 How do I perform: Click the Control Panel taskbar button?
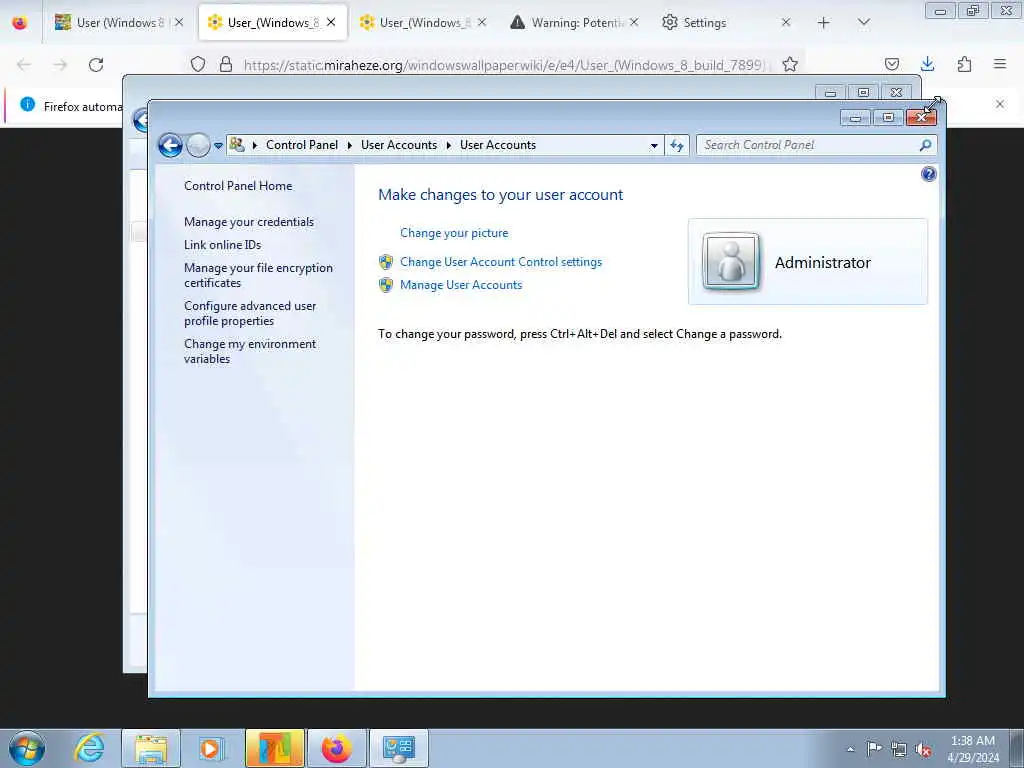coord(399,748)
